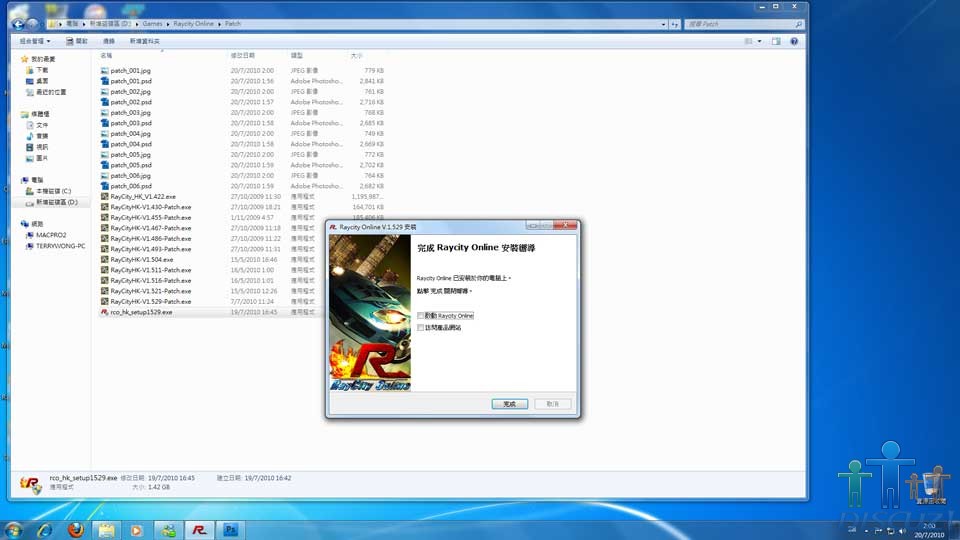Click the Burn toolbar button

[x=109, y=41]
